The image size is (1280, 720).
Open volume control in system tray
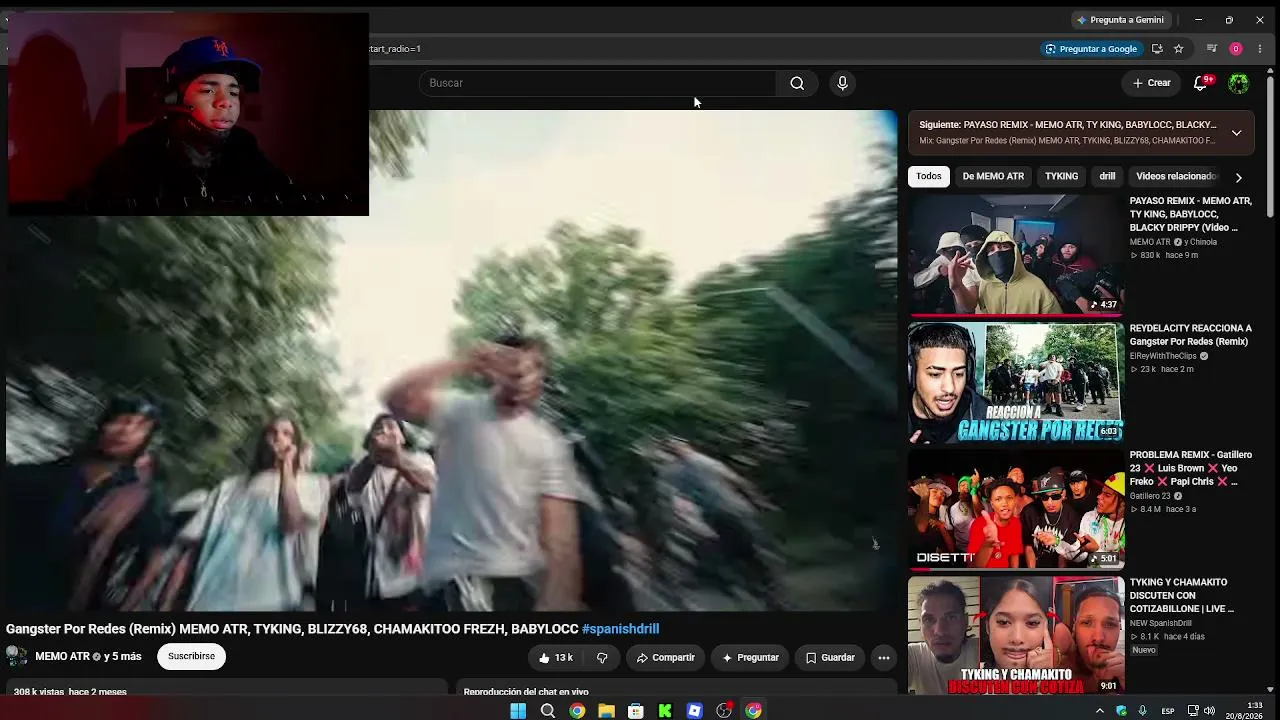pyautogui.click(x=1209, y=711)
